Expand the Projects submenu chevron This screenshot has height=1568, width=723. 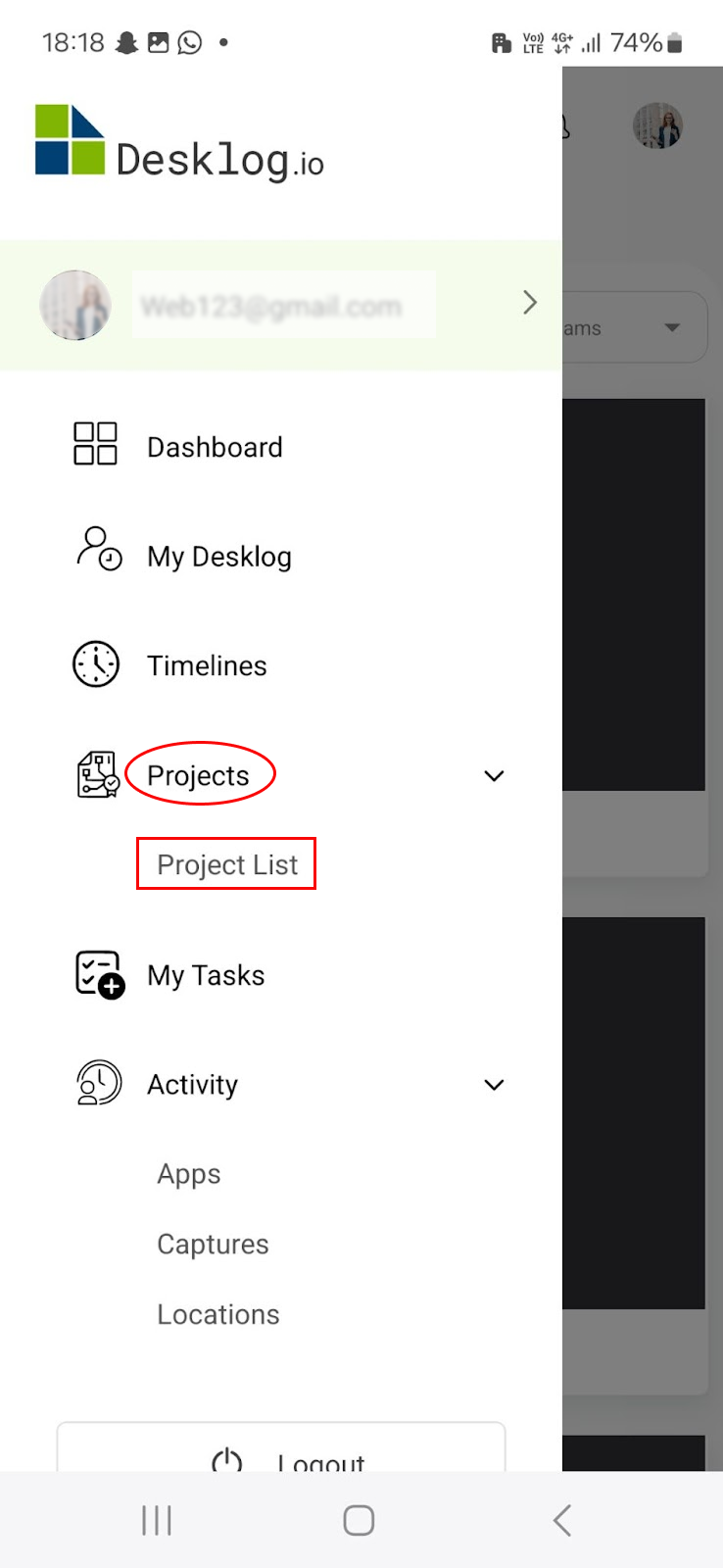tap(494, 775)
